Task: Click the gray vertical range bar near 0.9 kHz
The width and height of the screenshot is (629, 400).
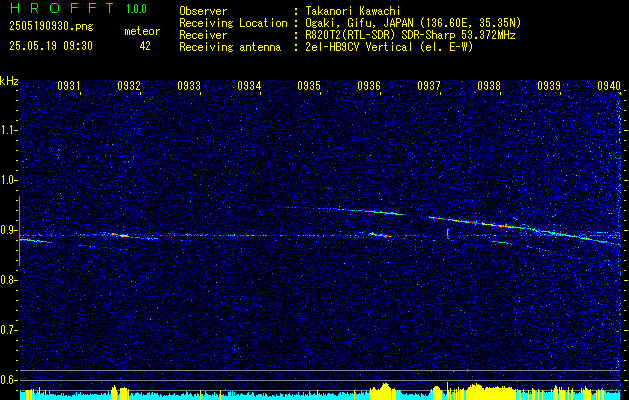Action: click(19, 231)
